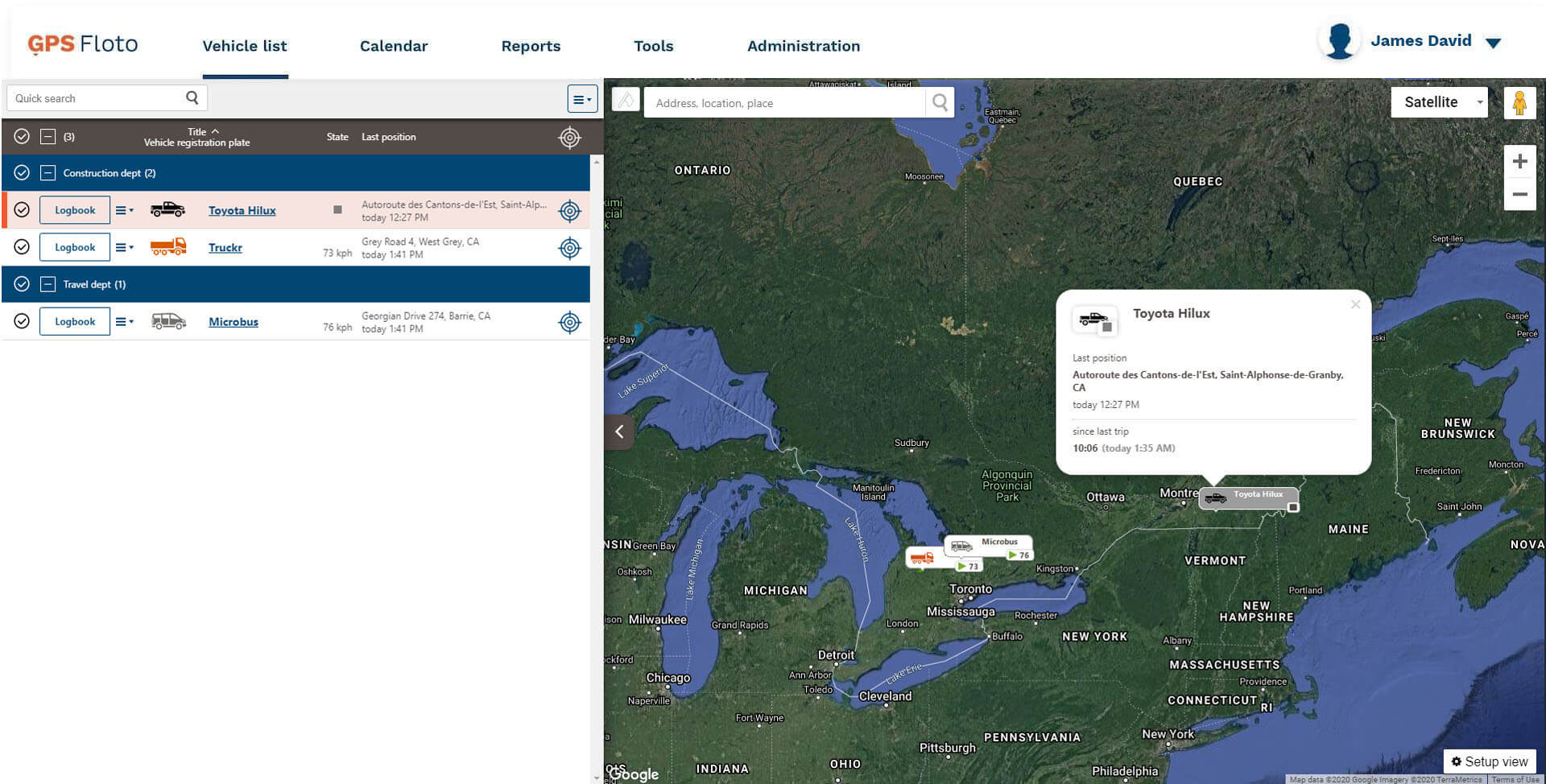
Task: Collapse the Construction dept group
Action: (x=48, y=173)
